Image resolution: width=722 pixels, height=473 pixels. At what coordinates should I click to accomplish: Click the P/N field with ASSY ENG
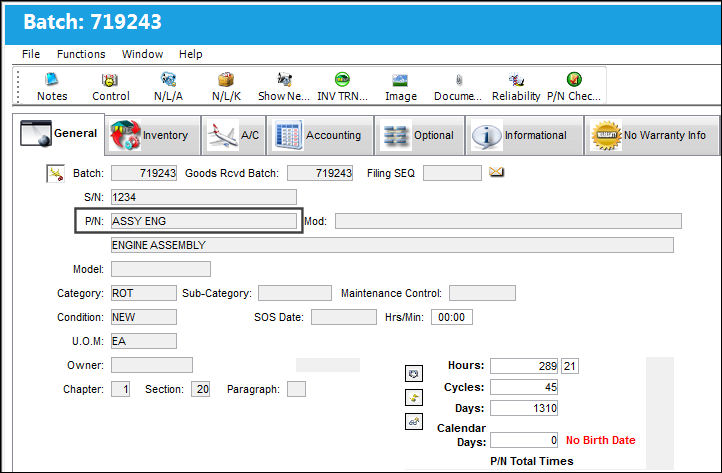pyautogui.click(x=204, y=221)
